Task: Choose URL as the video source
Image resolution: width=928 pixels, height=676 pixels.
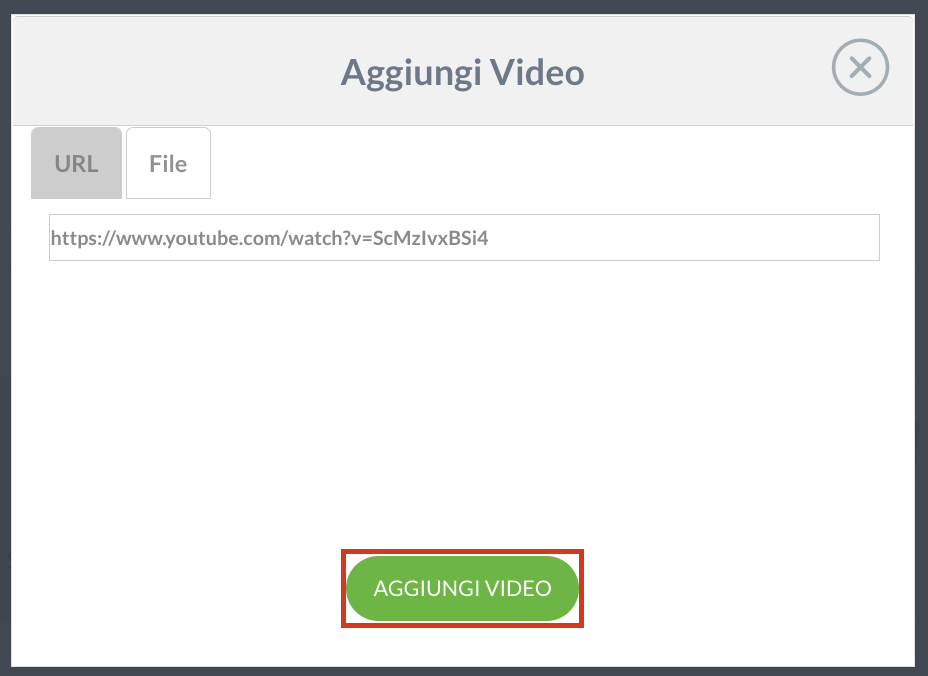Action: point(76,163)
